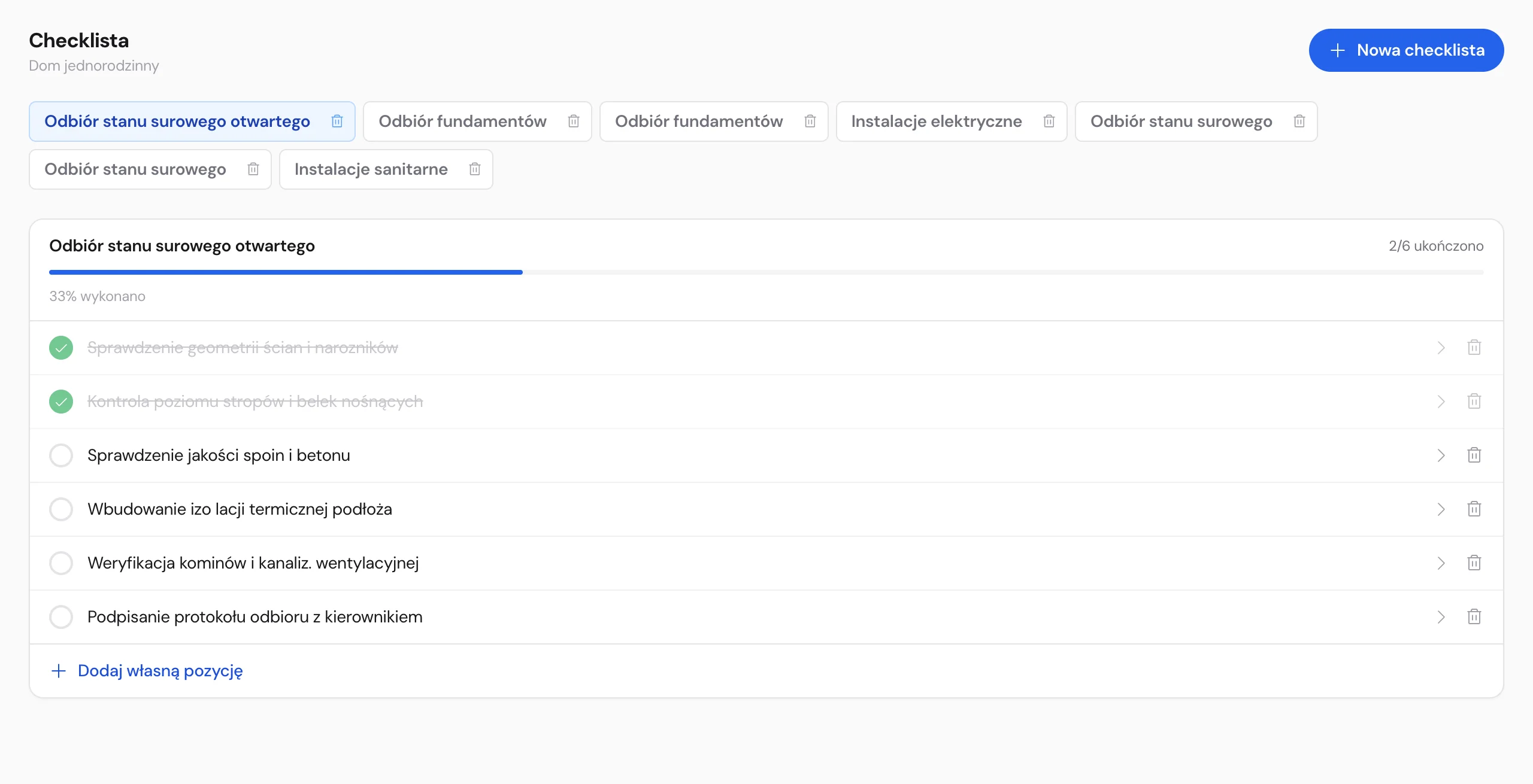The height and width of the screenshot is (784, 1533).
Task: Delete the Odbiór stanu surowego otwartego tab via trash icon
Action: [337, 121]
